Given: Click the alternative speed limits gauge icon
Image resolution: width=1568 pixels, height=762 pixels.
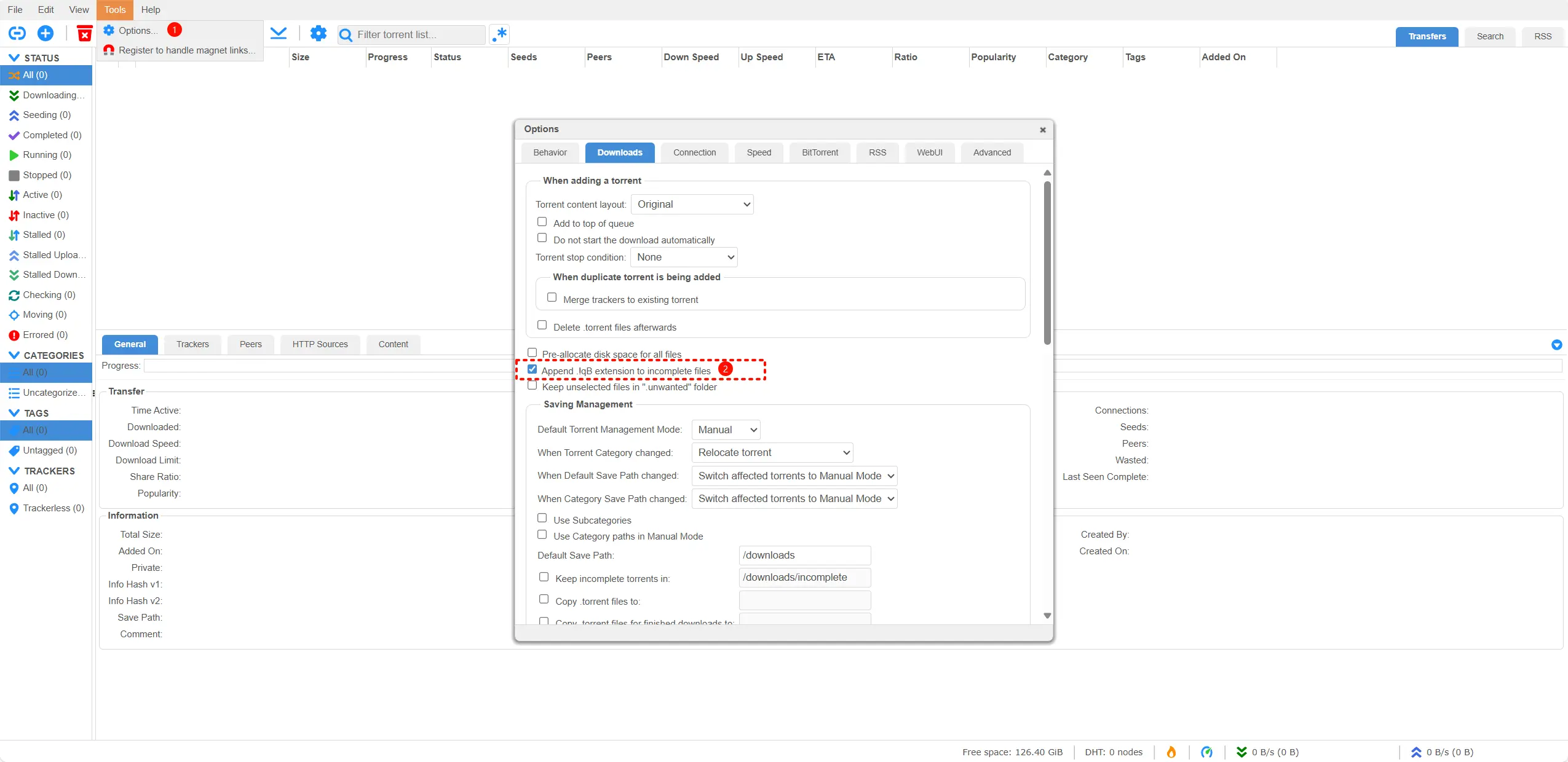Looking at the screenshot, I should 1206,752.
